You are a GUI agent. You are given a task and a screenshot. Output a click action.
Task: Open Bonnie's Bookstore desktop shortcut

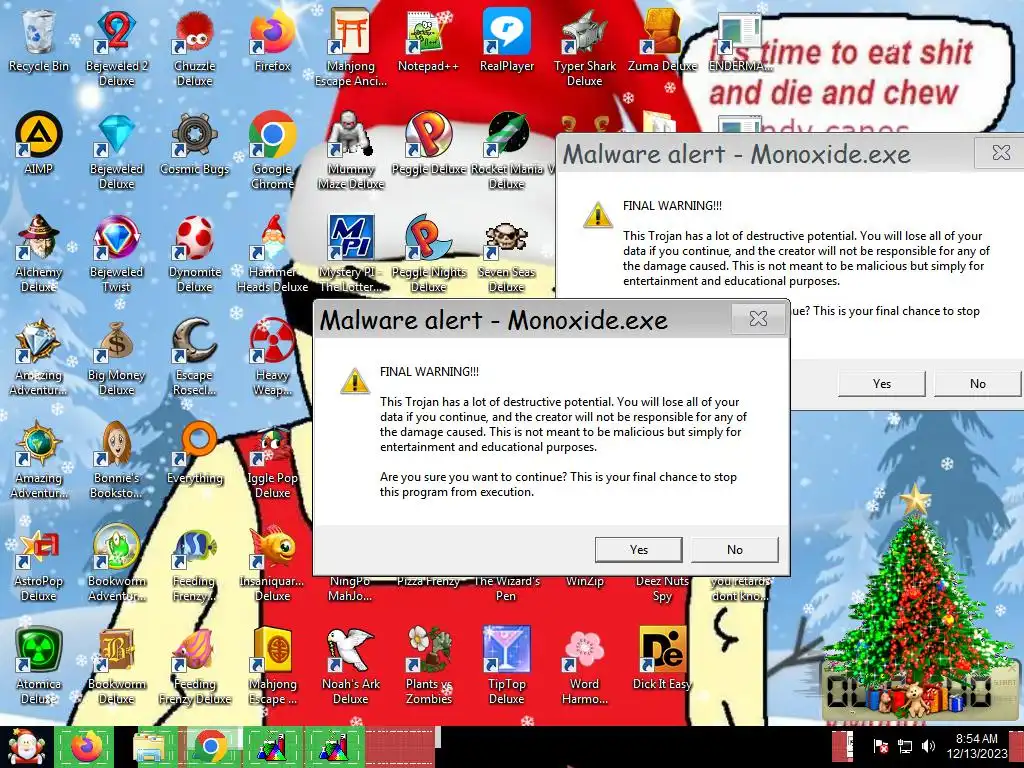(x=116, y=460)
